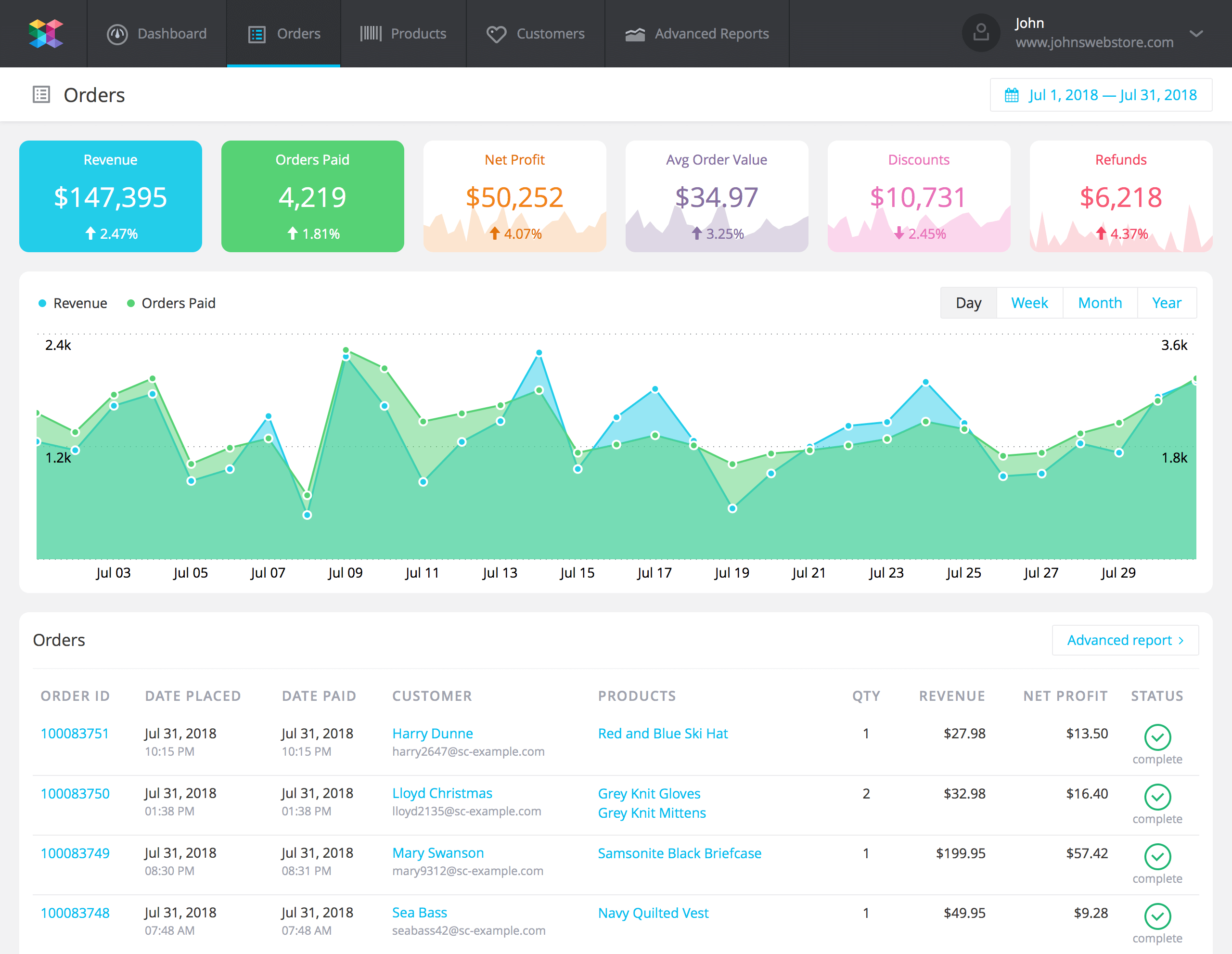The image size is (1232, 954).
Task: Open customer Sea Bass
Action: click(x=419, y=913)
